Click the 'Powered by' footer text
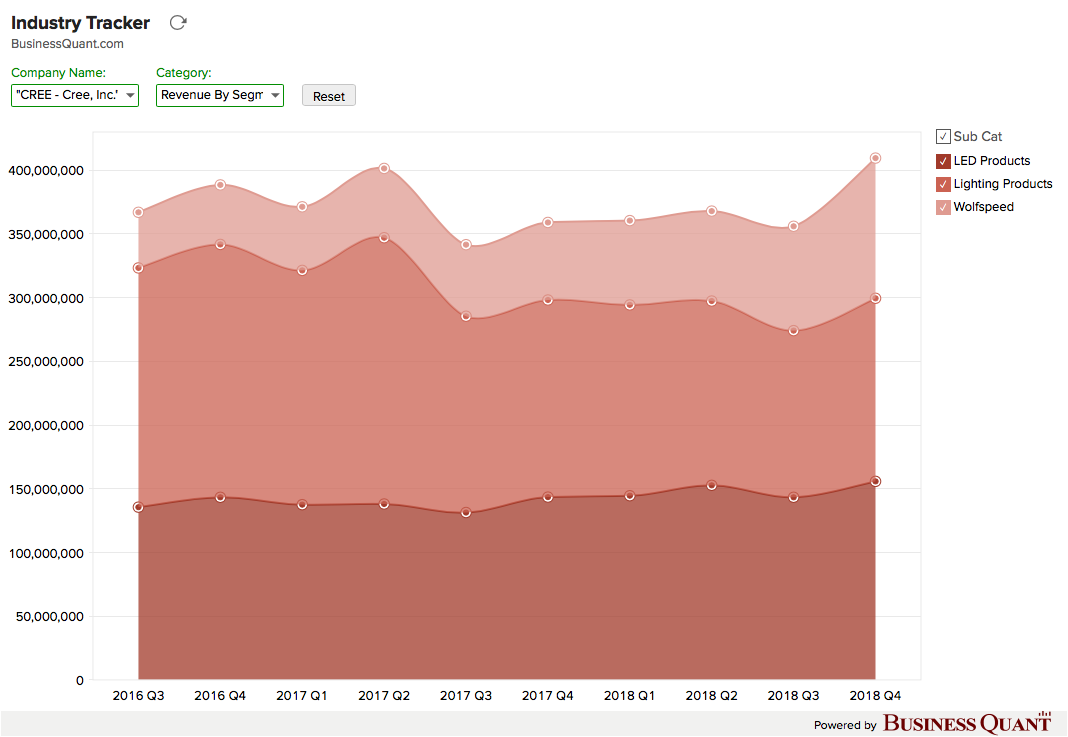 [845, 725]
